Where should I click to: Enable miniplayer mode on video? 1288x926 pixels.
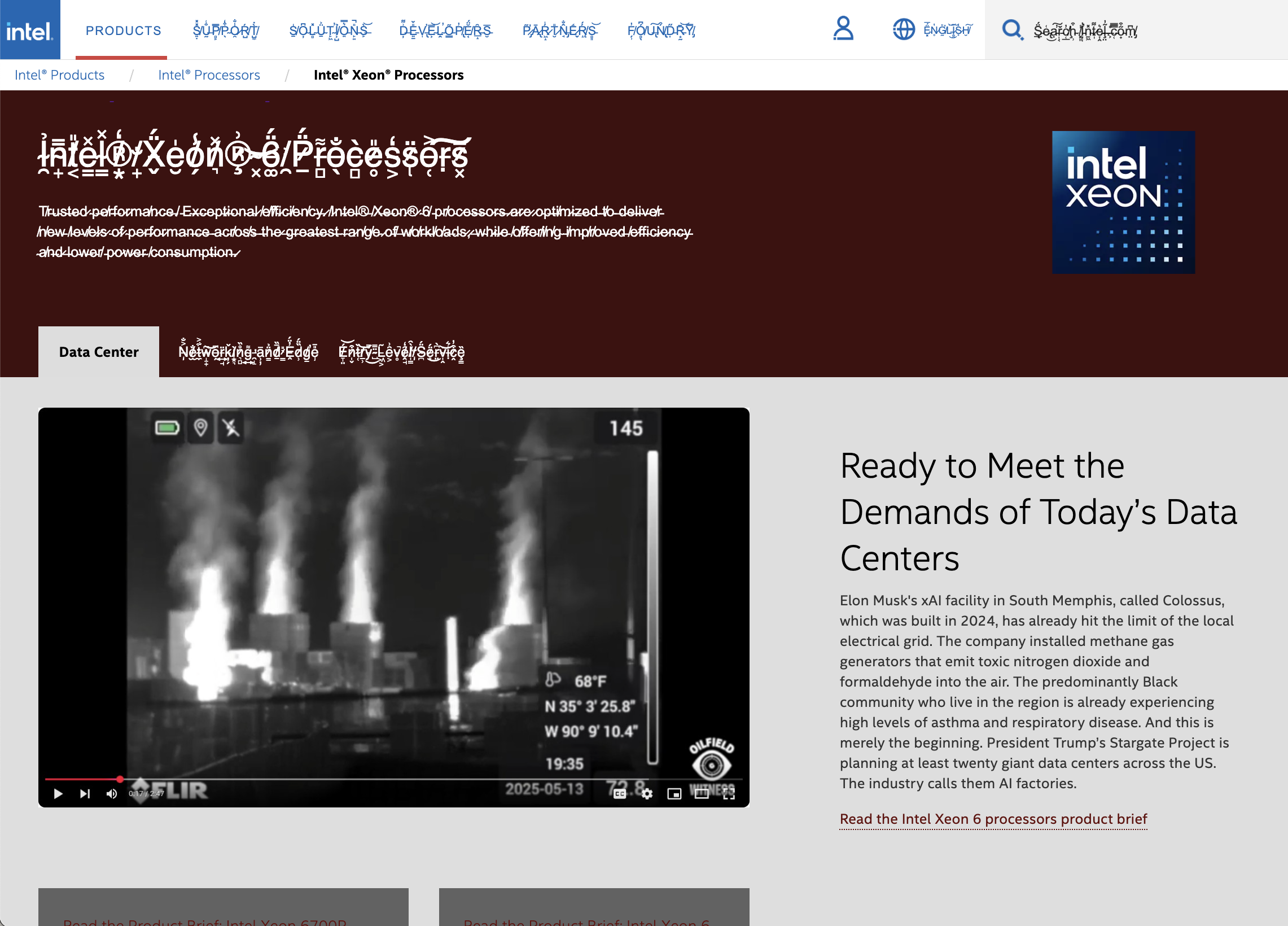coord(674,794)
